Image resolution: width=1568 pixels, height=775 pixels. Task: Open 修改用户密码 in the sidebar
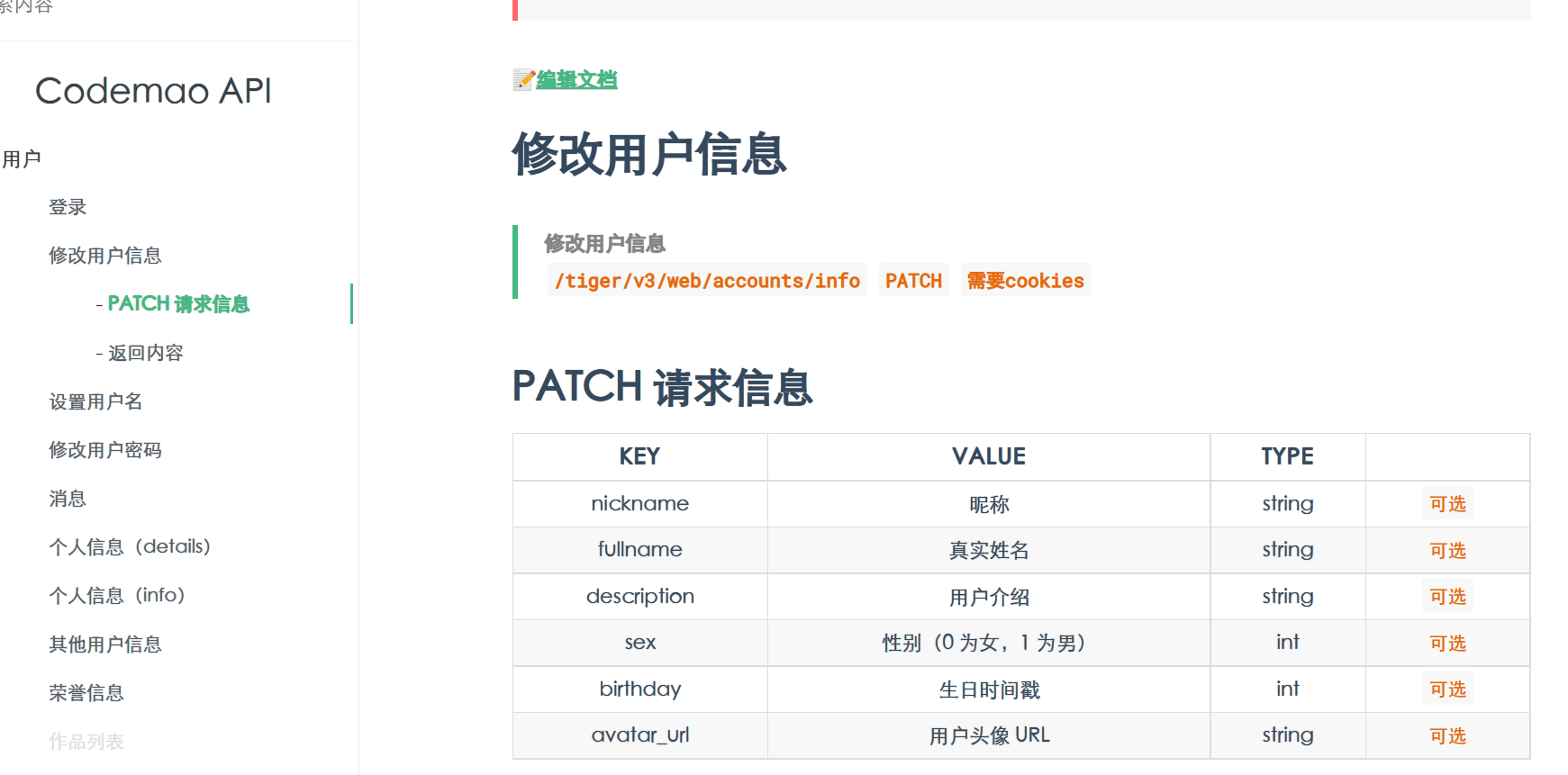tap(105, 450)
